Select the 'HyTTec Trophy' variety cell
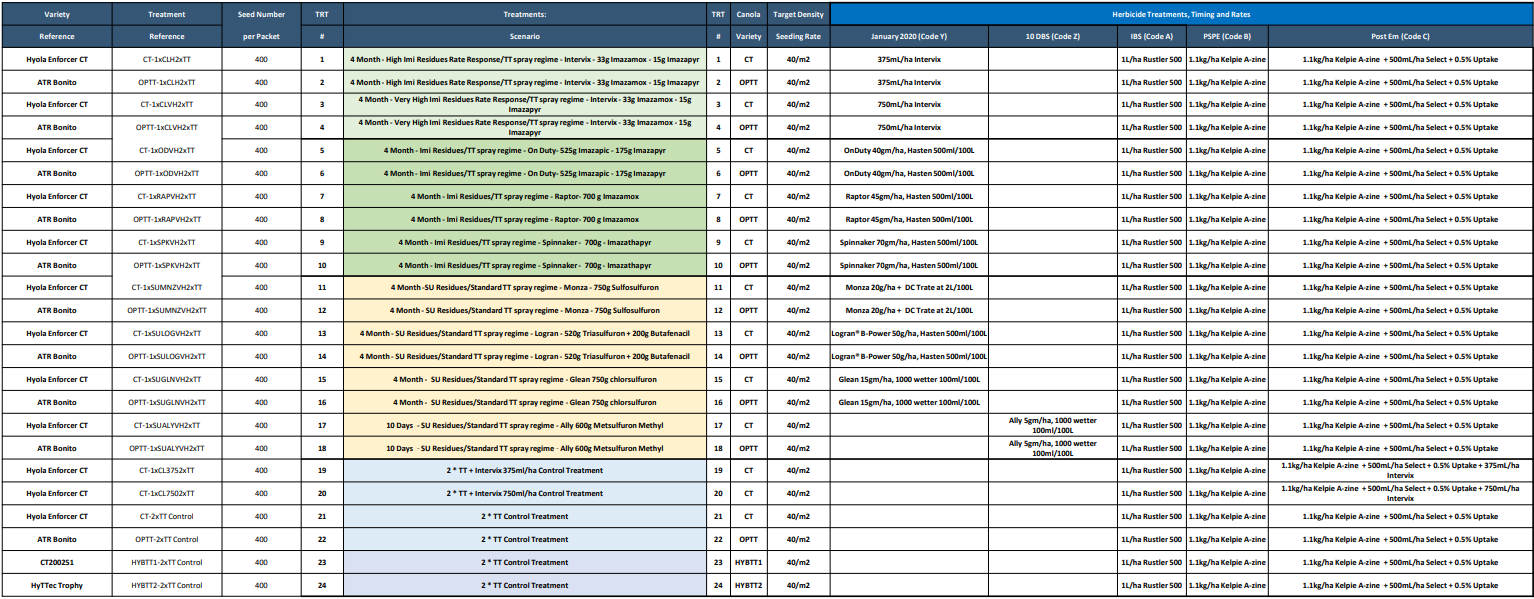The width and height of the screenshot is (1534, 599). pyautogui.click(x=57, y=585)
